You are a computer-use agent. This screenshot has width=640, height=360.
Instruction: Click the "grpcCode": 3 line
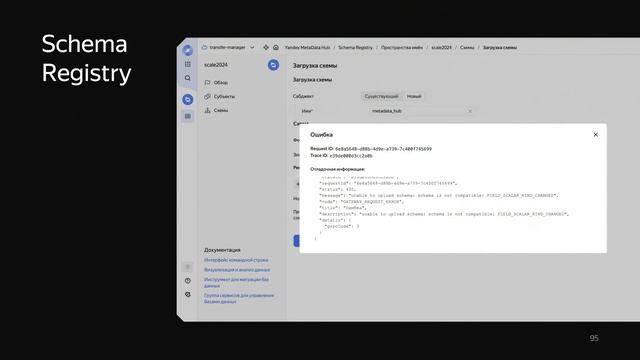pyautogui.click(x=342, y=226)
